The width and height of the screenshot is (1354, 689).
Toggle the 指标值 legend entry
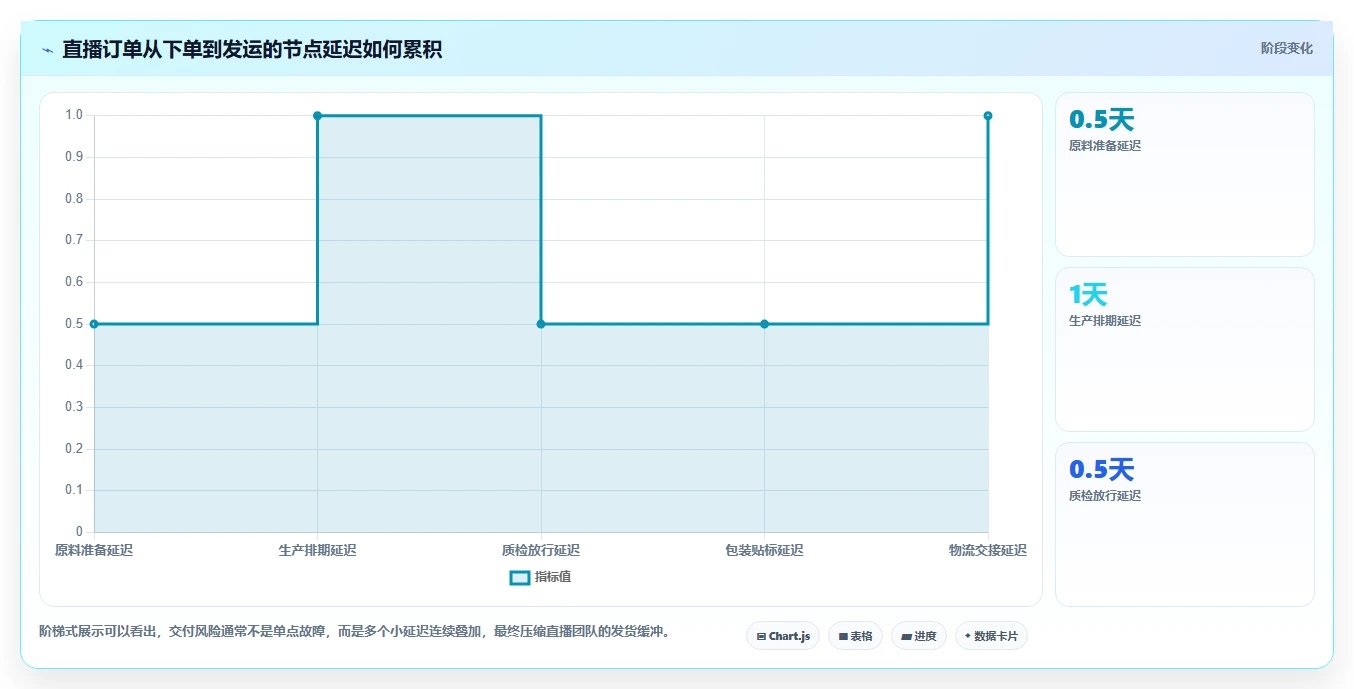point(541,577)
